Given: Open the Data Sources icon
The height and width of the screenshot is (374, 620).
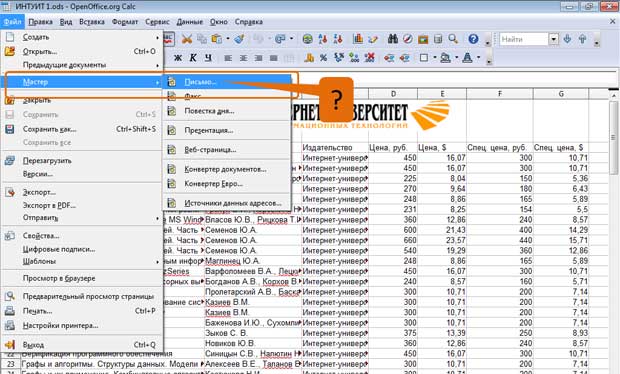Looking at the screenshot, I should pyautogui.click(x=438, y=39).
